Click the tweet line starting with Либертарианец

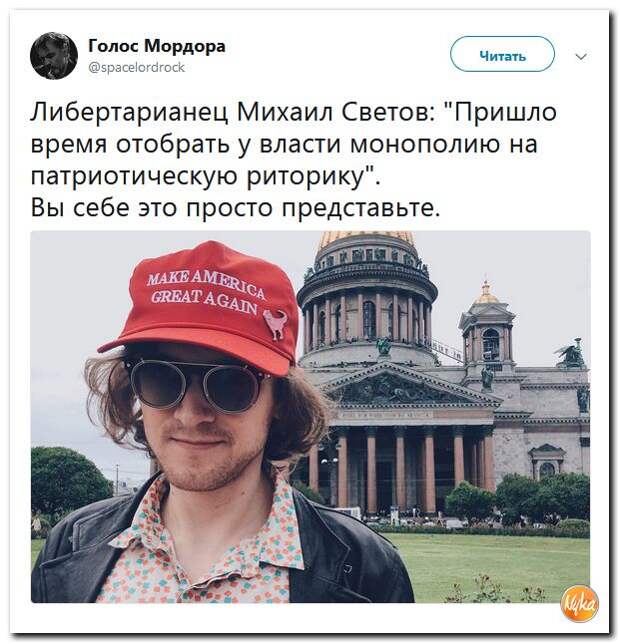point(294,112)
